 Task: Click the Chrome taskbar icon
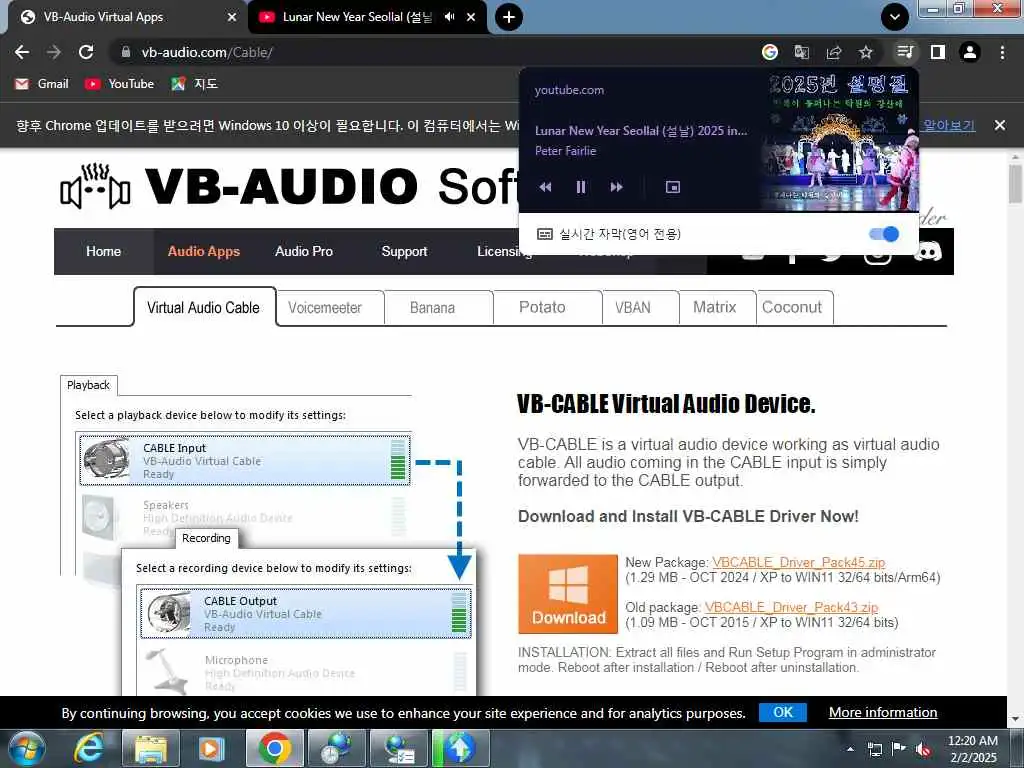(274, 748)
